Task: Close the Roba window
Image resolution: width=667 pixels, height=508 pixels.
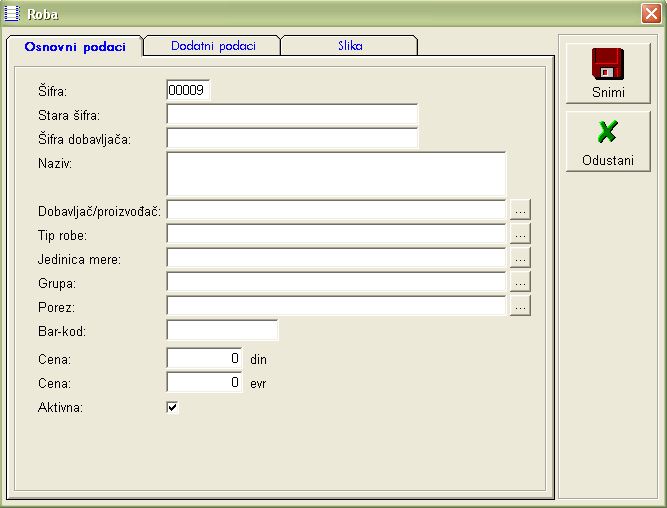Action: [x=650, y=13]
